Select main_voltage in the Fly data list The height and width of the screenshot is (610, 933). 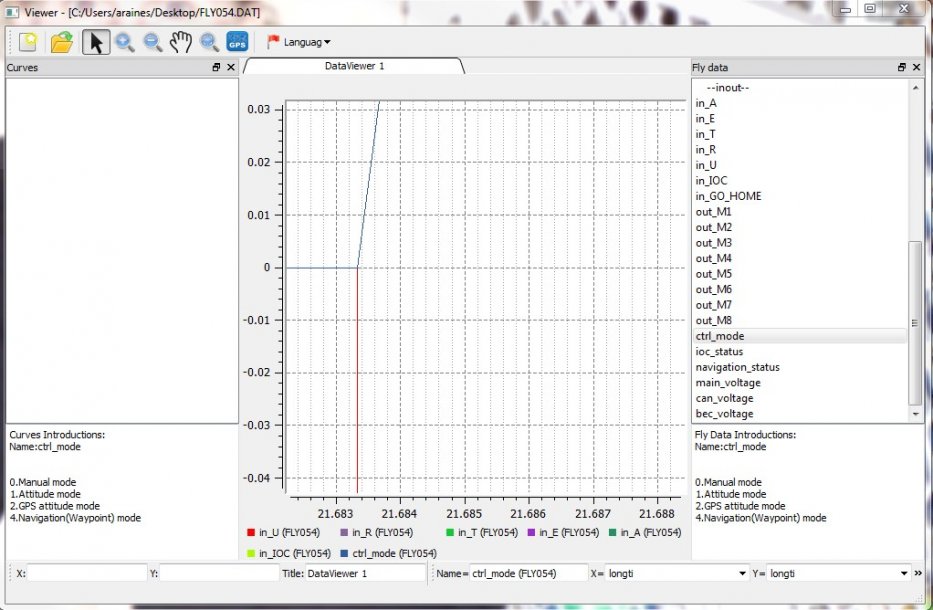click(x=728, y=382)
